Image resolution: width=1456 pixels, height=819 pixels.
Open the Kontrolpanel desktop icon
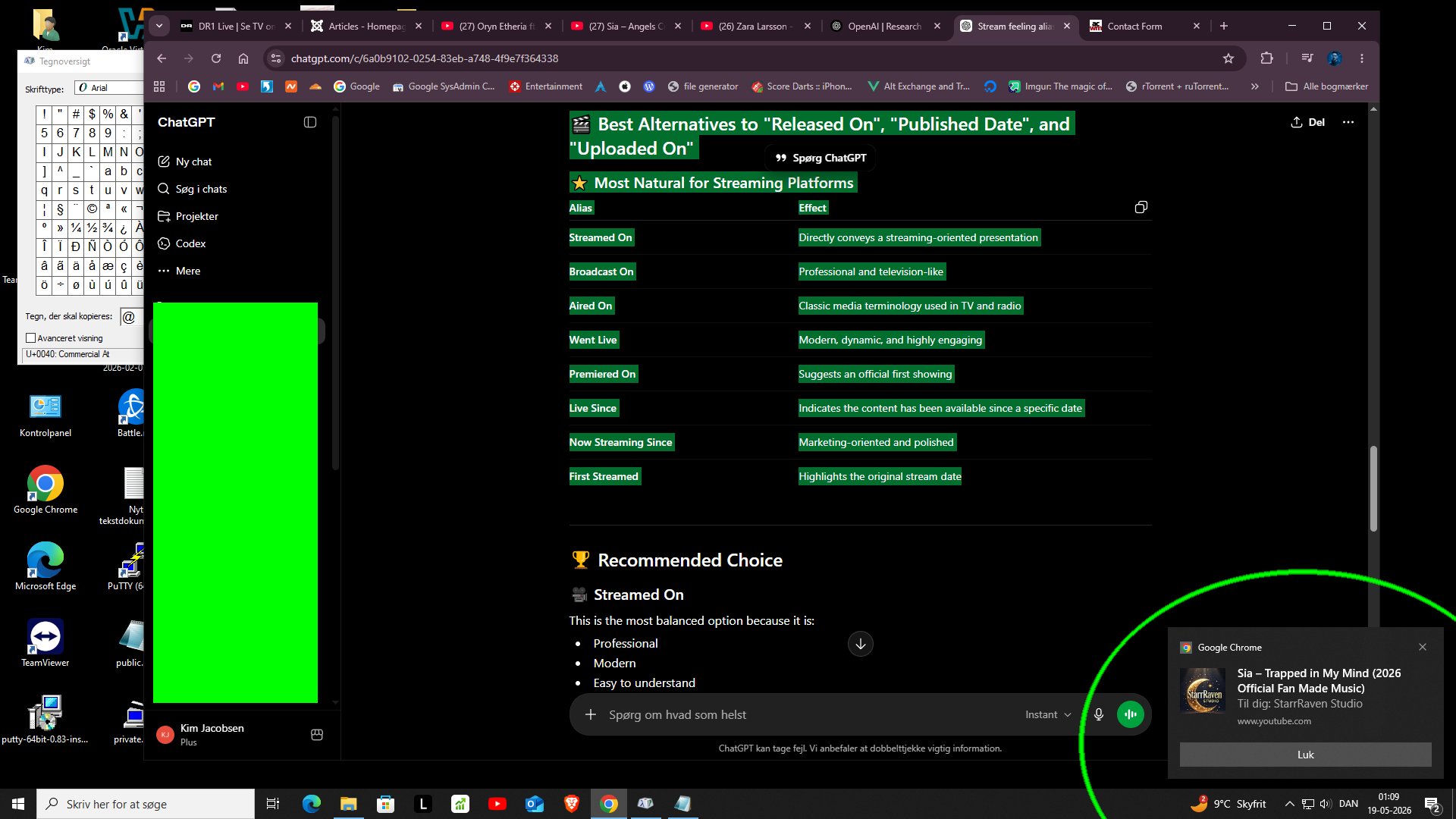(45, 415)
